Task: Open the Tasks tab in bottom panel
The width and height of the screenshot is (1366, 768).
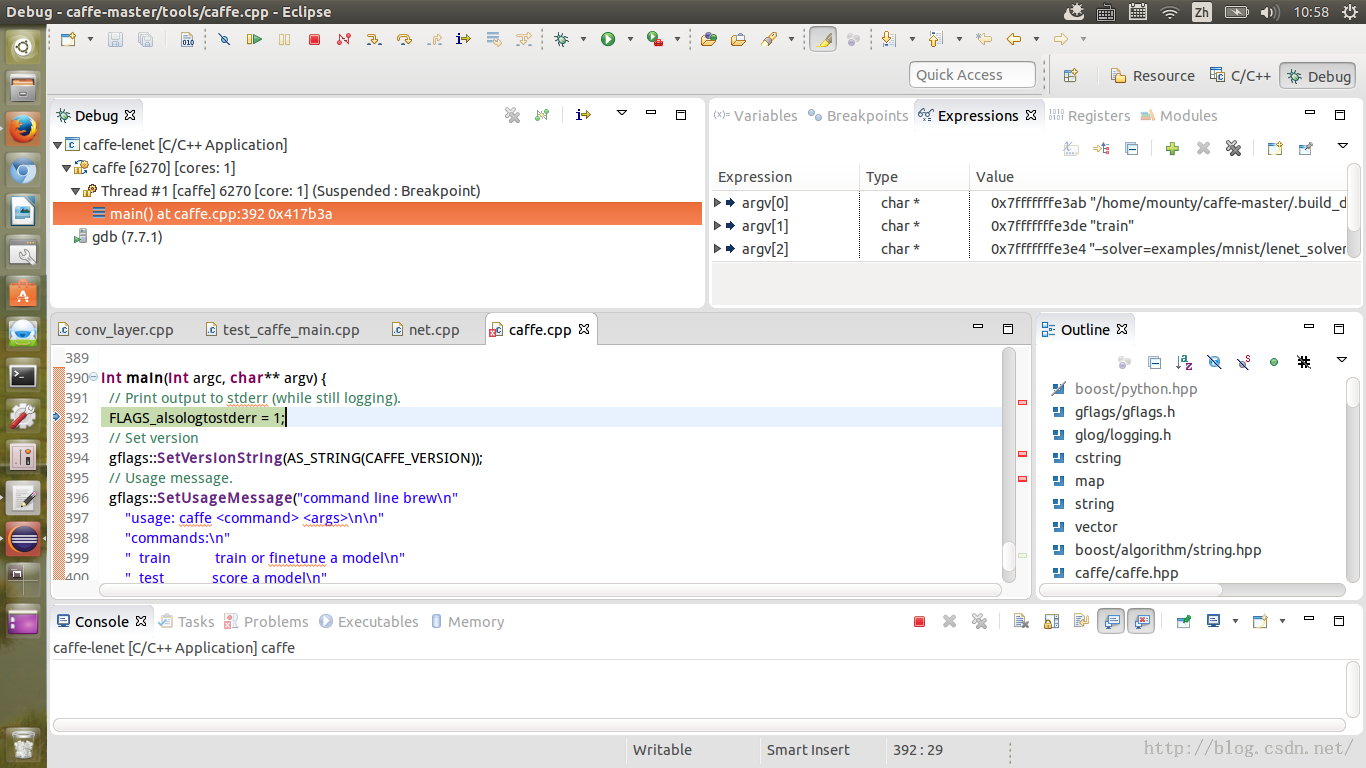Action: [187, 621]
